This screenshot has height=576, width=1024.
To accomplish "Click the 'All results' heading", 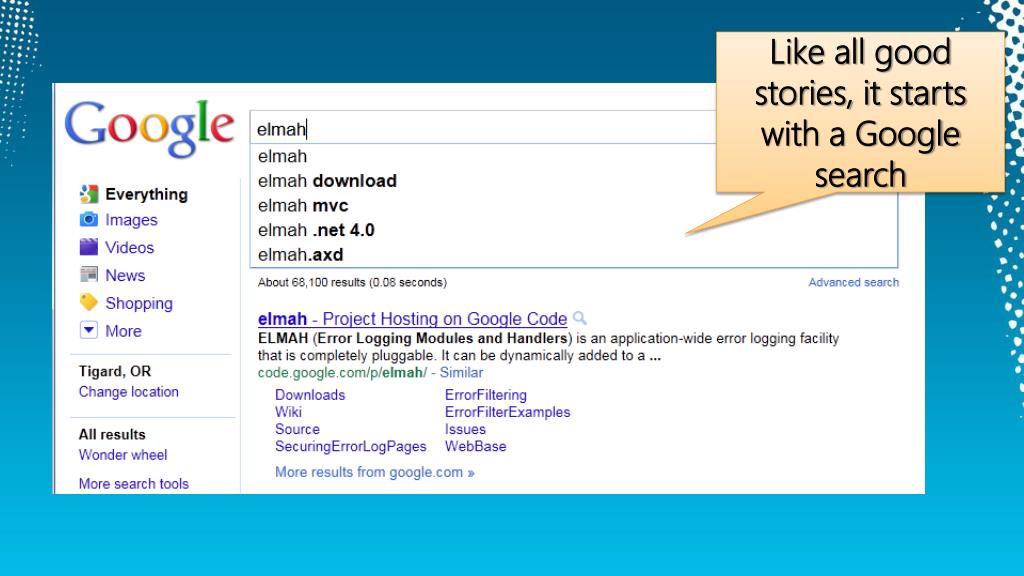I will 112,434.
